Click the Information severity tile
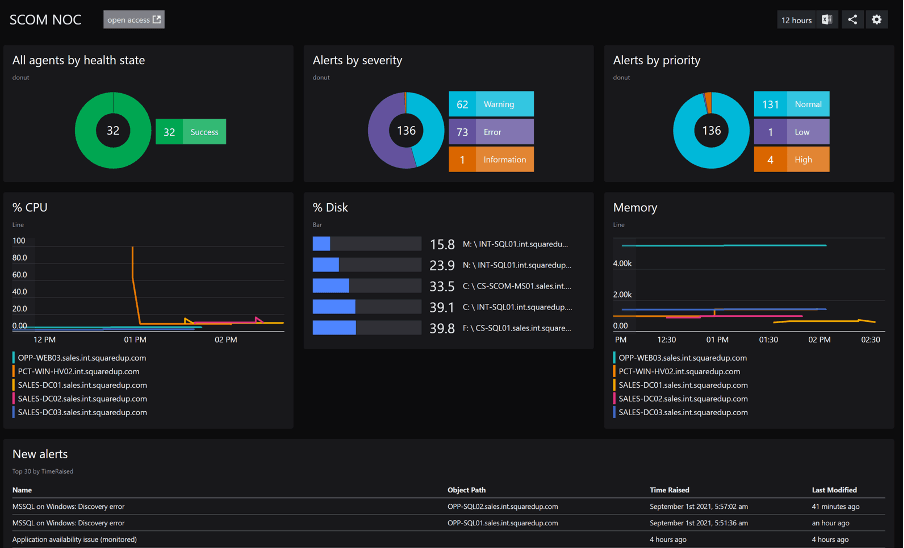 click(490, 159)
